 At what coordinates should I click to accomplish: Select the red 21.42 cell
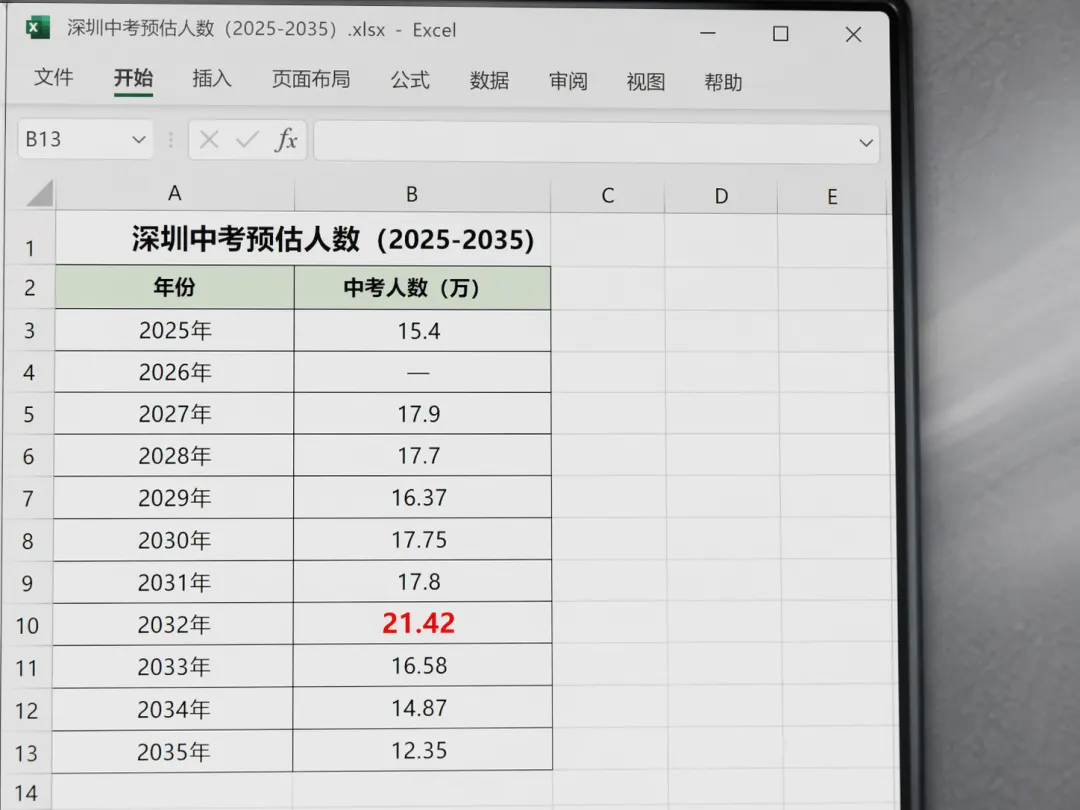[422, 623]
